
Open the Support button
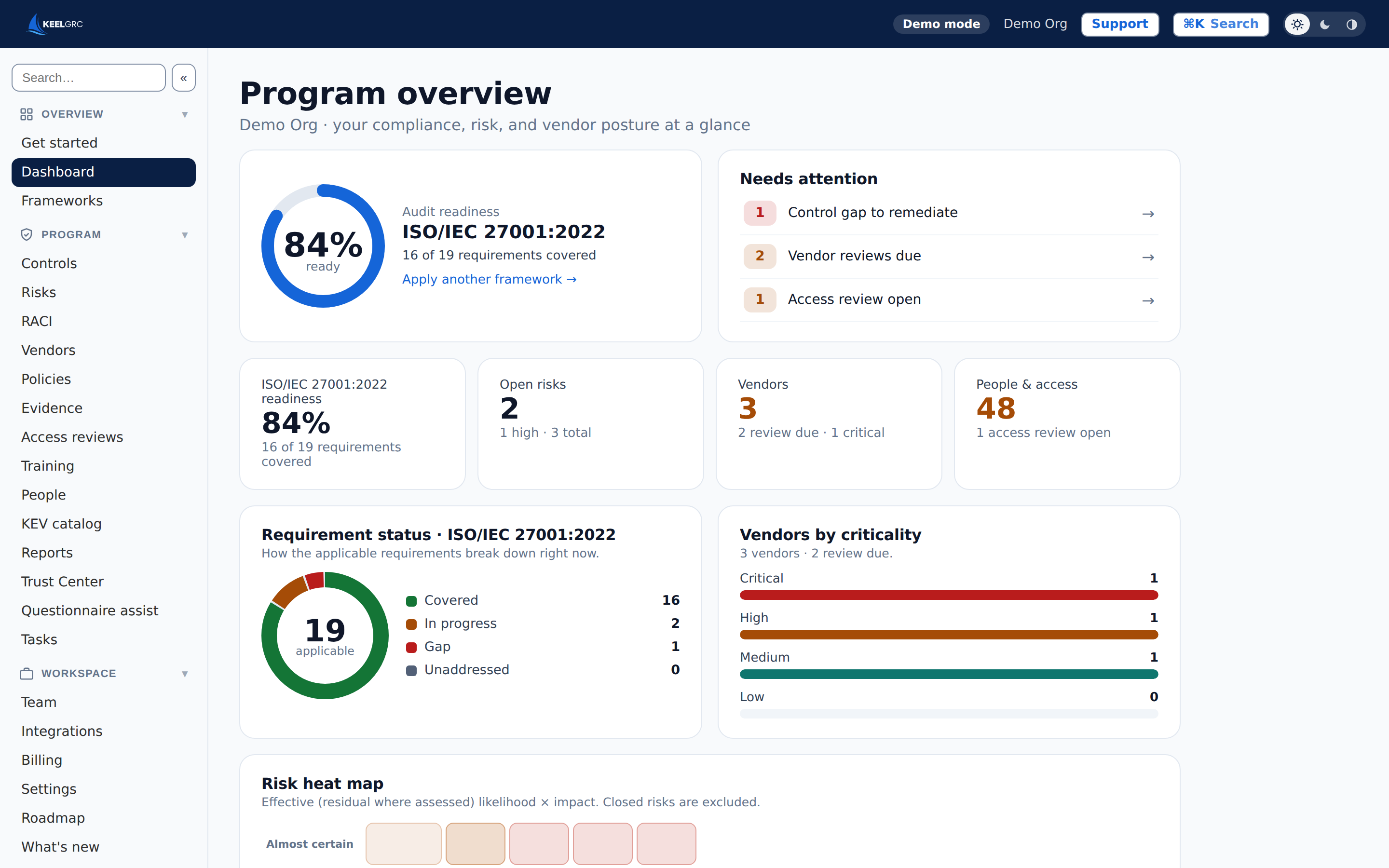tap(1120, 24)
